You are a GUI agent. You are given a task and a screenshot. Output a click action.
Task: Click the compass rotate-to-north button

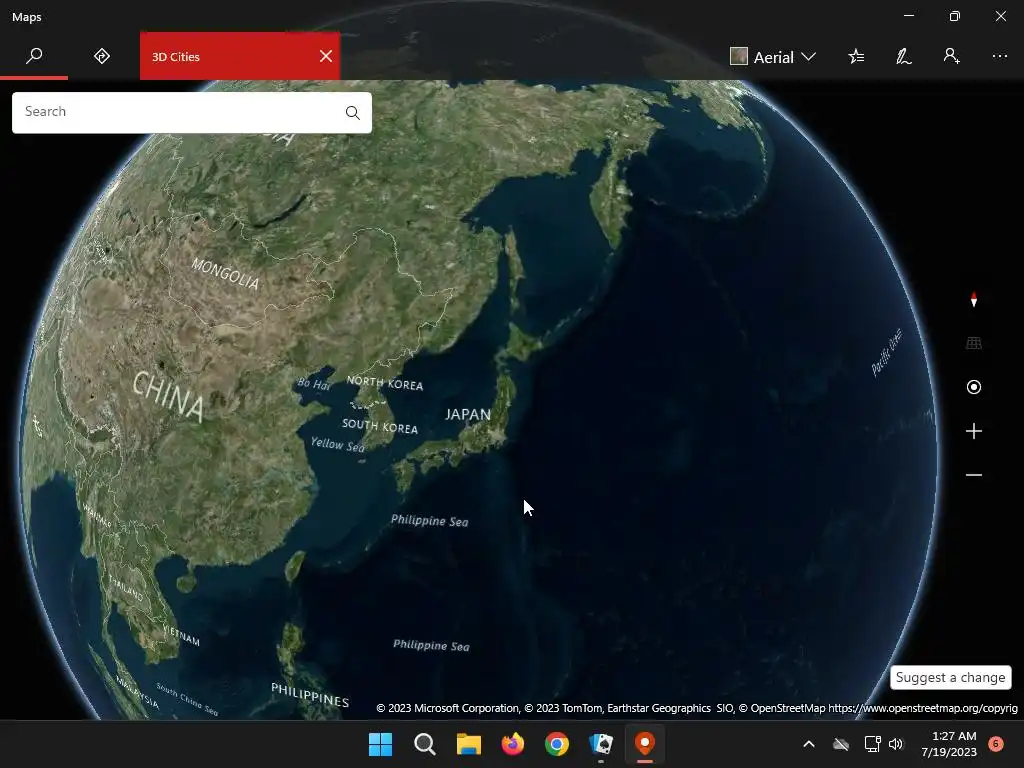pos(974,300)
